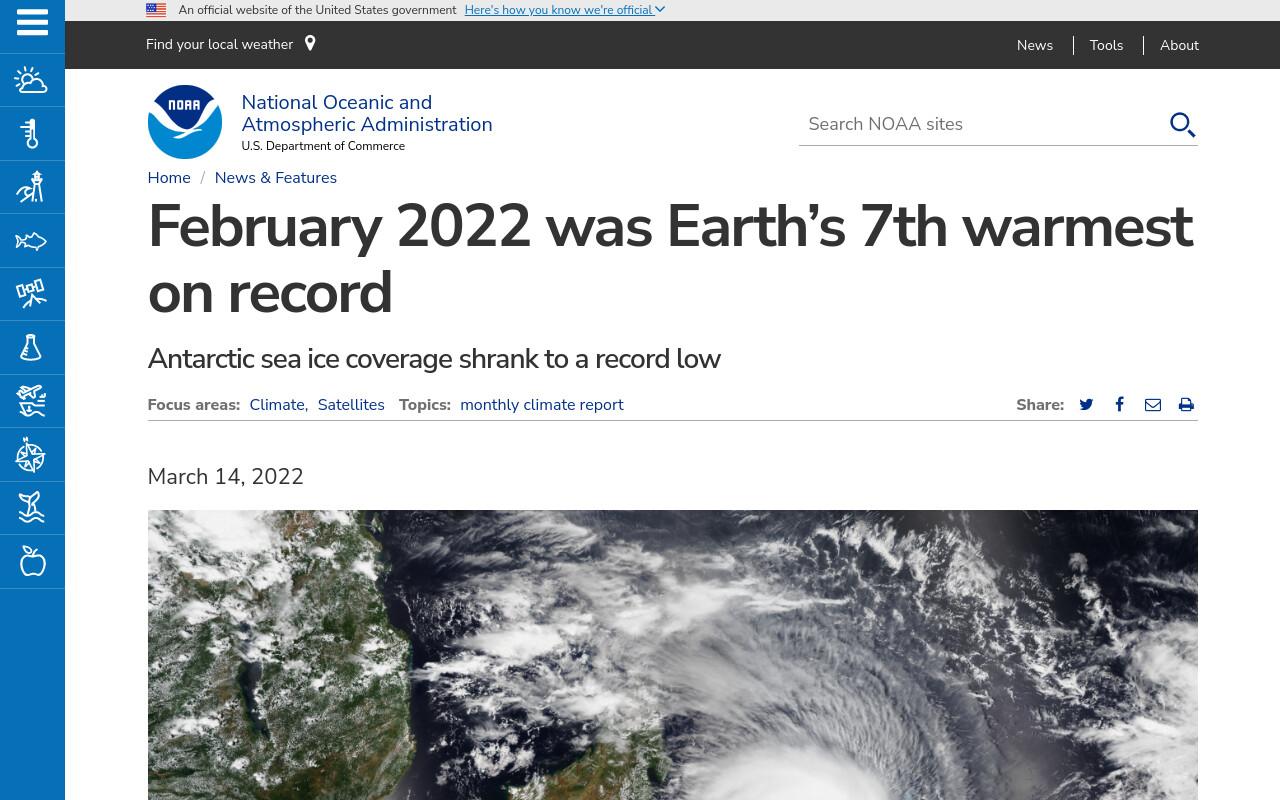The width and height of the screenshot is (1280, 800).
Task: Open the fish Fisheries sidebar icon
Action: 32,241
